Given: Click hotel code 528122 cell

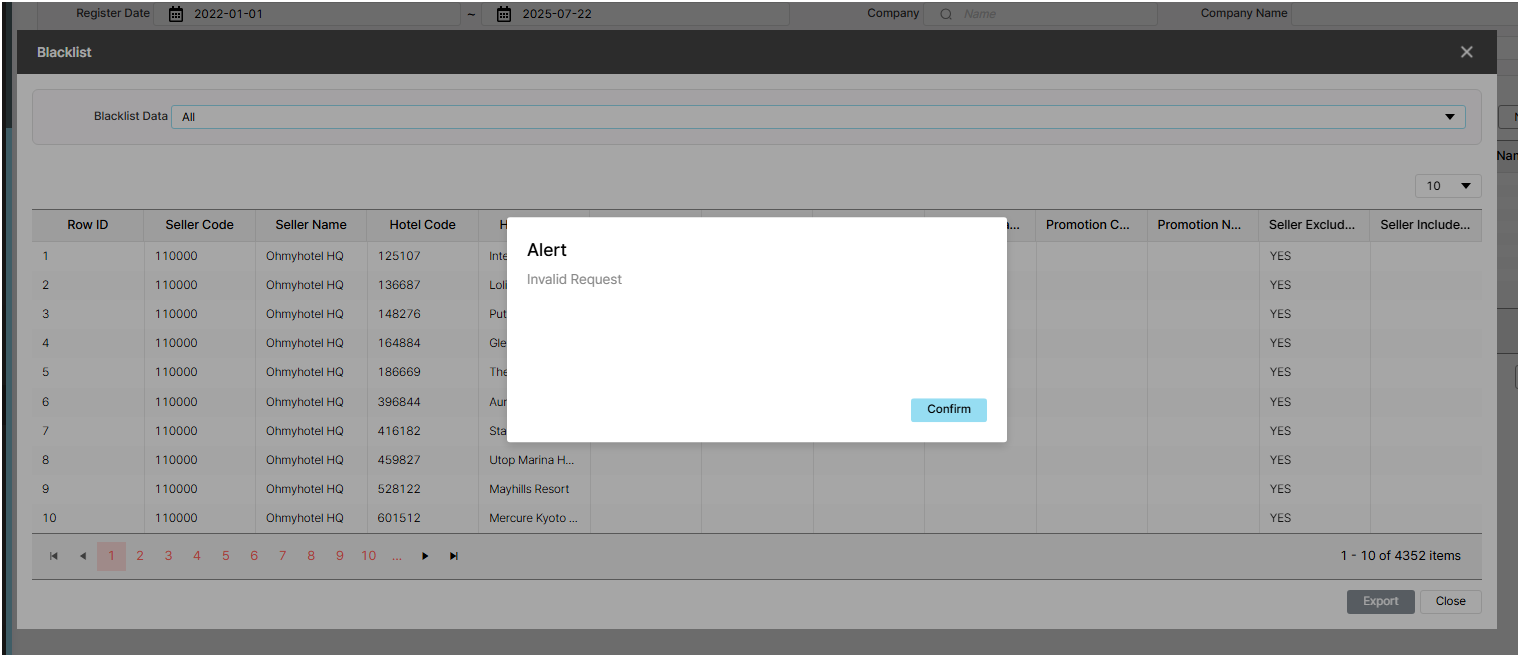Looking at the screenshot, I should [423, 489].
